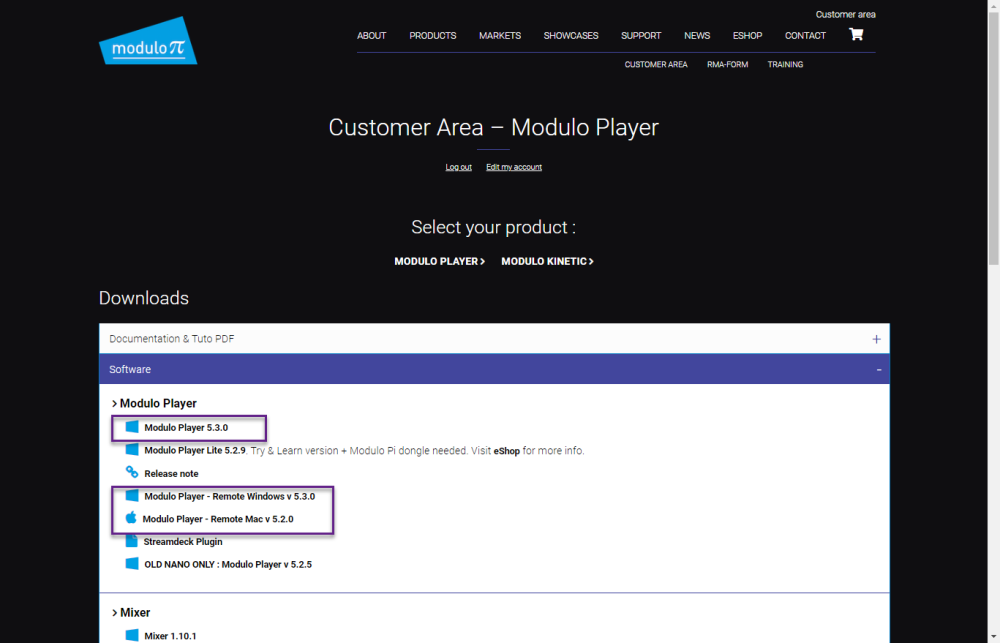Open the ESHOP menu item
Image resolution: width=1000 pixels, height=643 pixels.
click(x=747, y=36)
